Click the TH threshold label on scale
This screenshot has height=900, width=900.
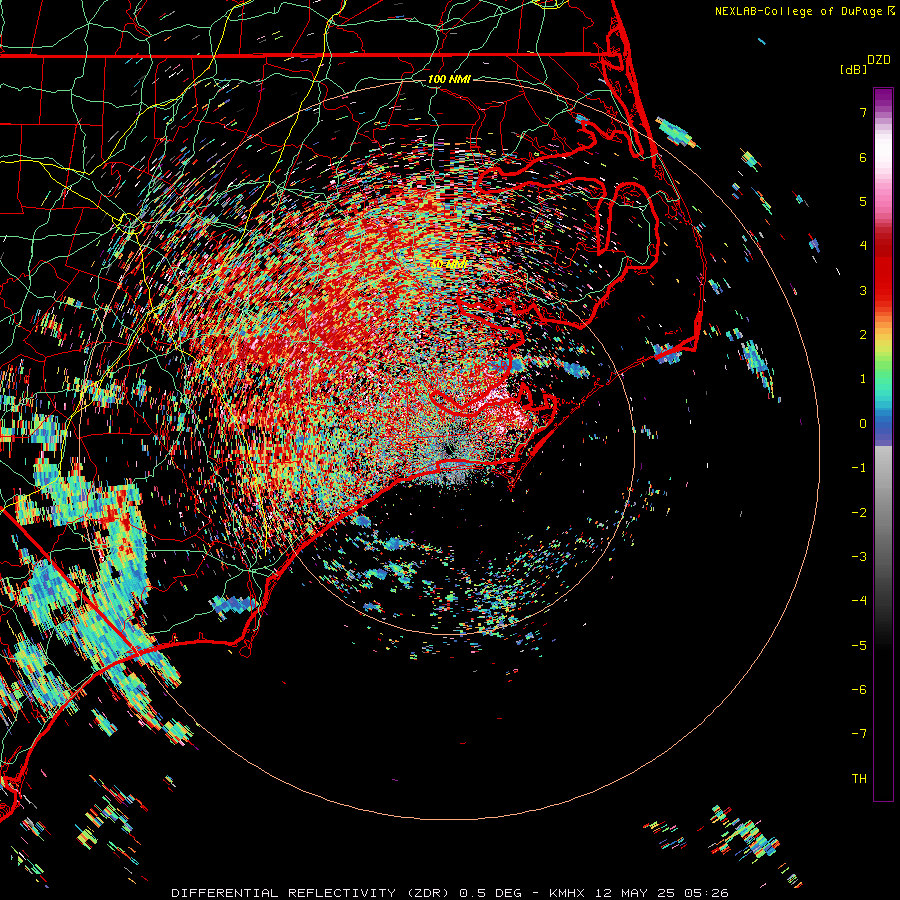859,779
